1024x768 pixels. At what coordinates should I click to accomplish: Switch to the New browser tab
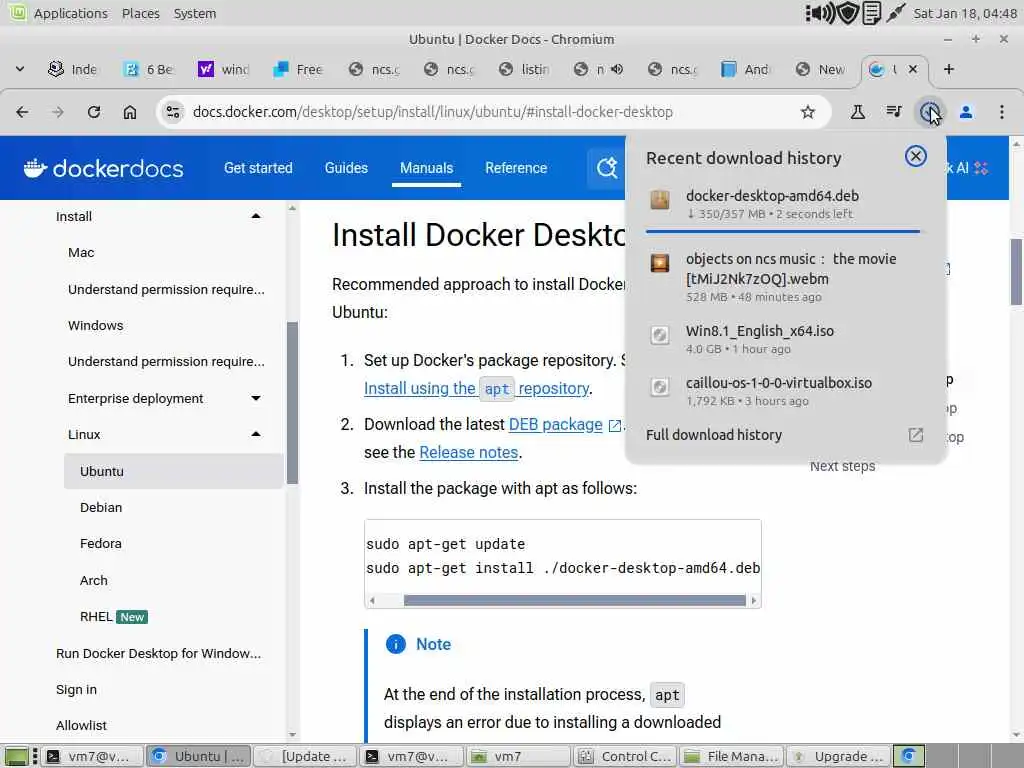(822, 69)
